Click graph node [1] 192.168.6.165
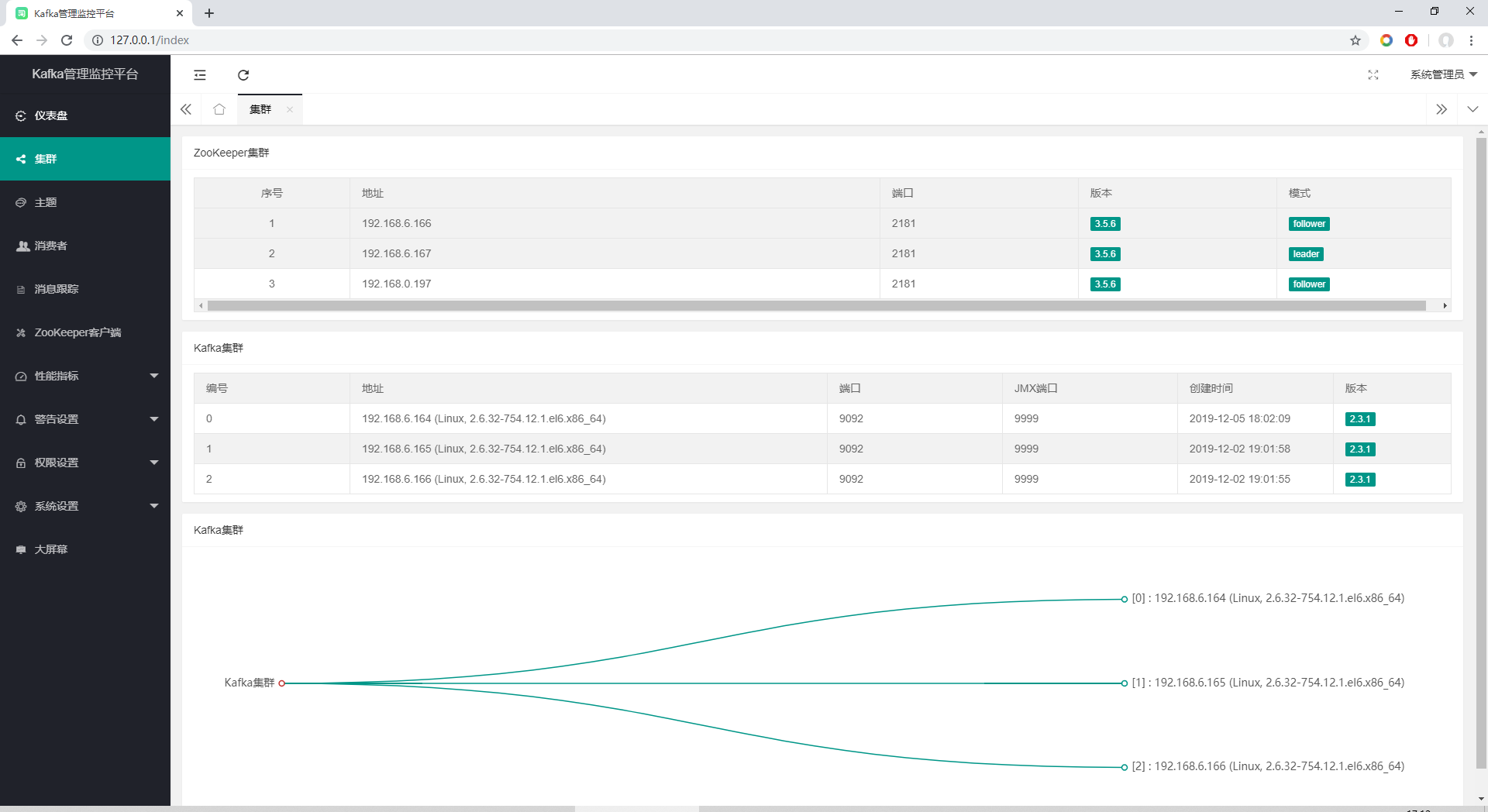Screen dimensions: 1488x812 (x=1125, y=683)
